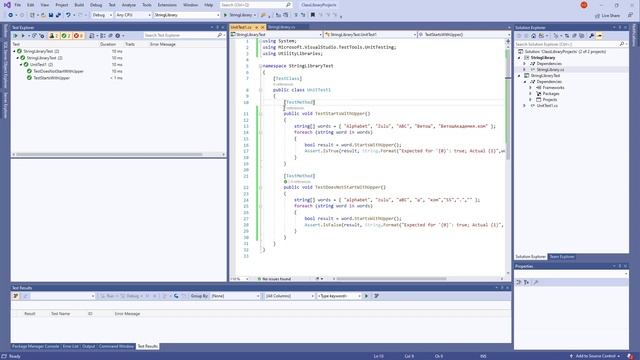Toggle Preview Selected Items in Solution Explorer
This screenshot has height=360, width=640.
click(600, 36)
